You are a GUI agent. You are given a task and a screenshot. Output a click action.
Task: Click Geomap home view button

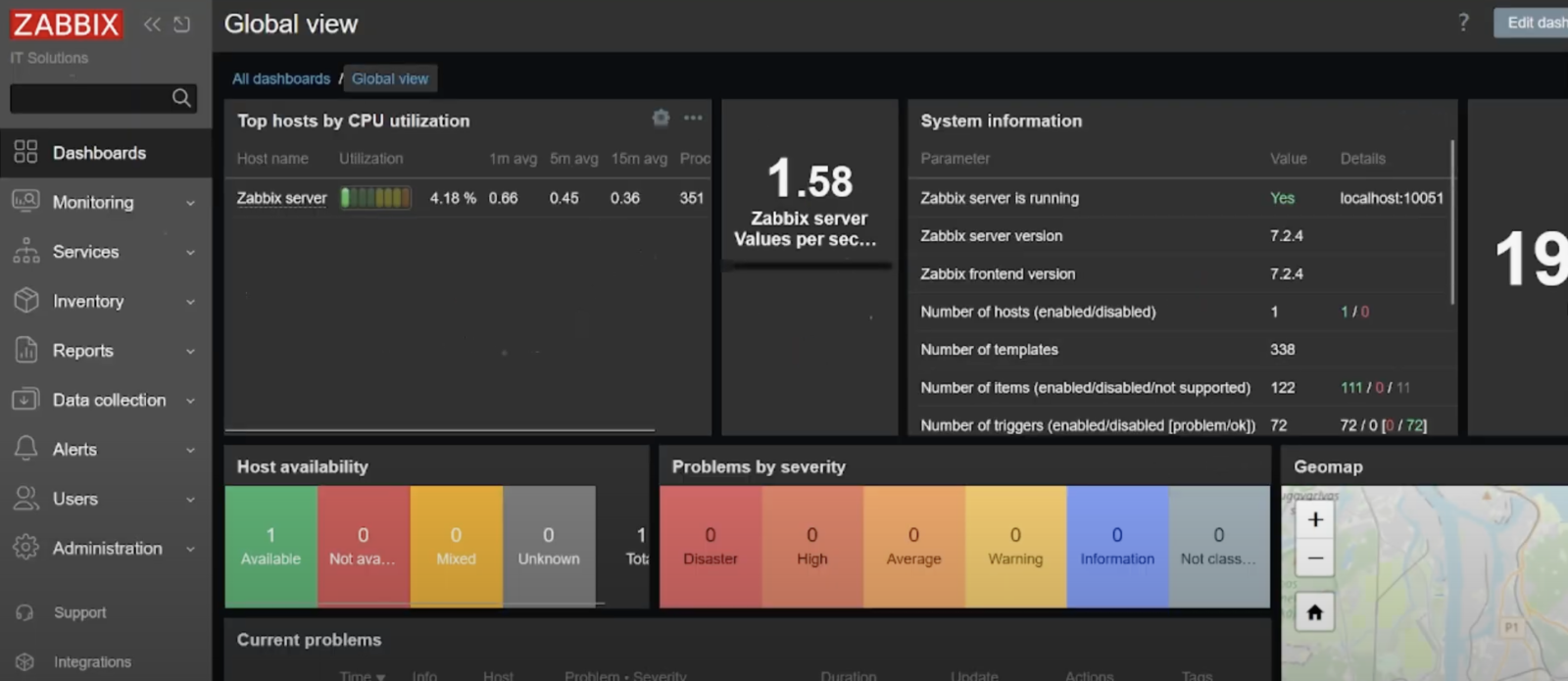coord(1315,612)
